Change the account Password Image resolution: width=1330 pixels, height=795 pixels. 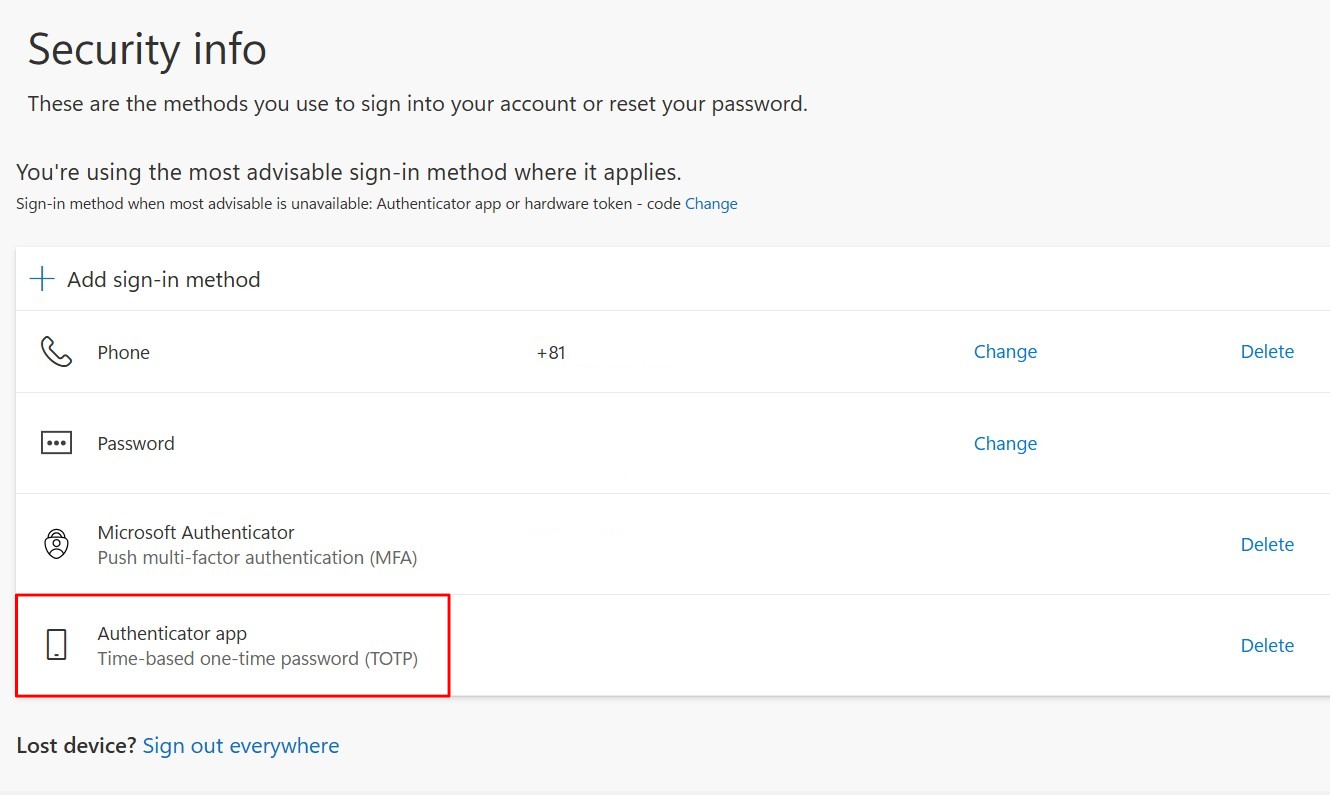1005,443
